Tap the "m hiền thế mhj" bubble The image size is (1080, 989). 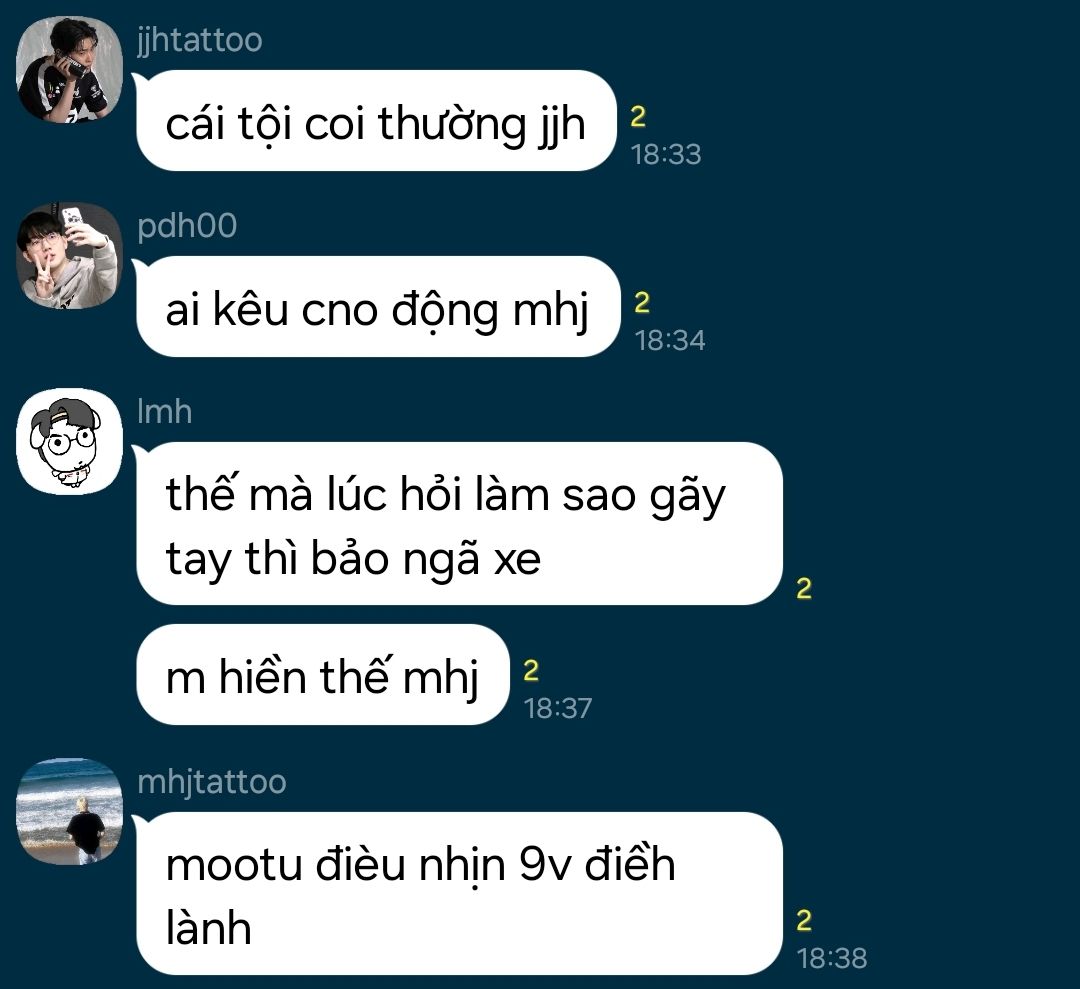pyautogui.click(x=323, y=674)
